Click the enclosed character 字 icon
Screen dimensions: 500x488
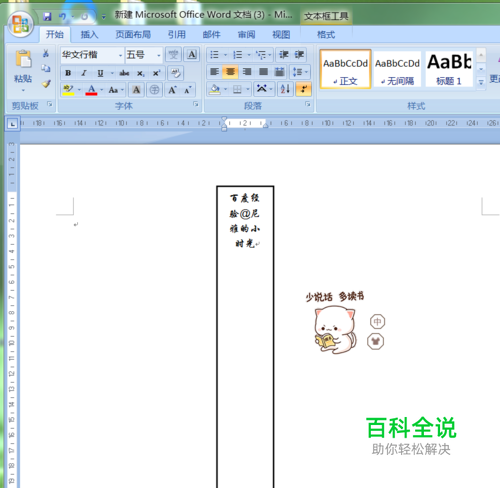(x=154, y=90)
